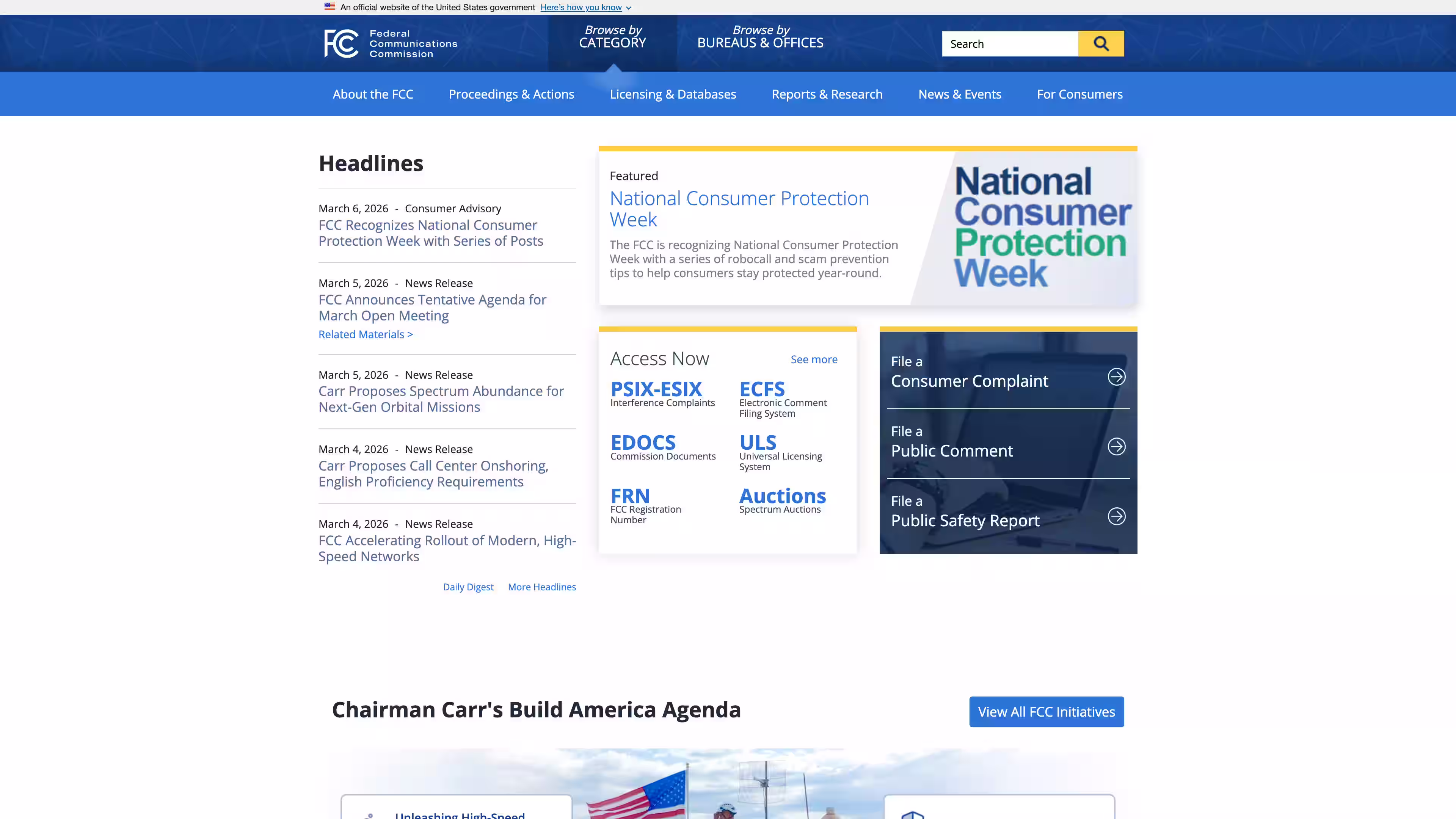The width and height of the screenshot is (1456, 819).
Task: Click More Headlines below the headline list
Action: tap(541, 587)
